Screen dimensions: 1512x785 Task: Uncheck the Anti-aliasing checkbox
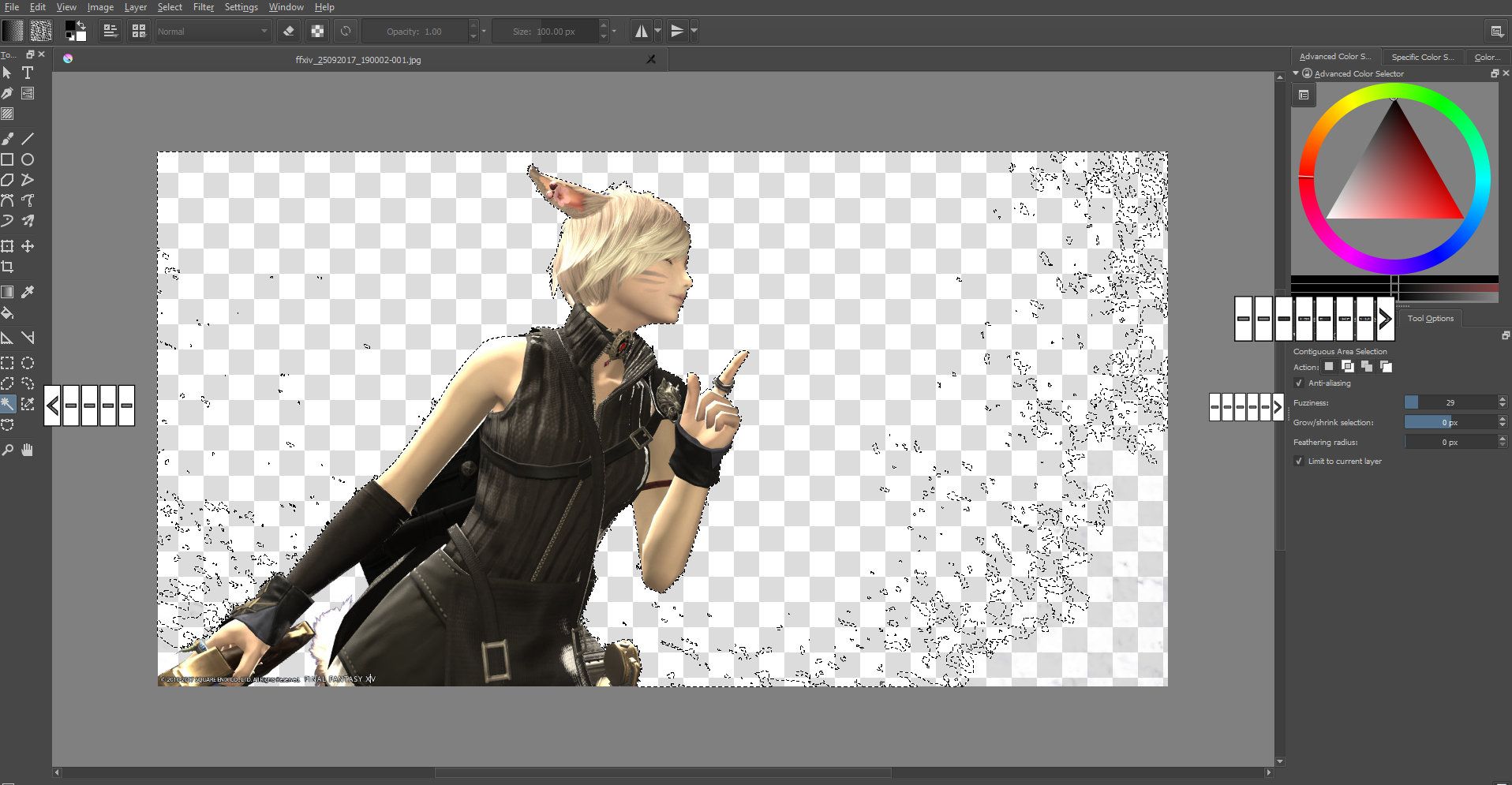pyautogui.click(x=1299, y=383)
